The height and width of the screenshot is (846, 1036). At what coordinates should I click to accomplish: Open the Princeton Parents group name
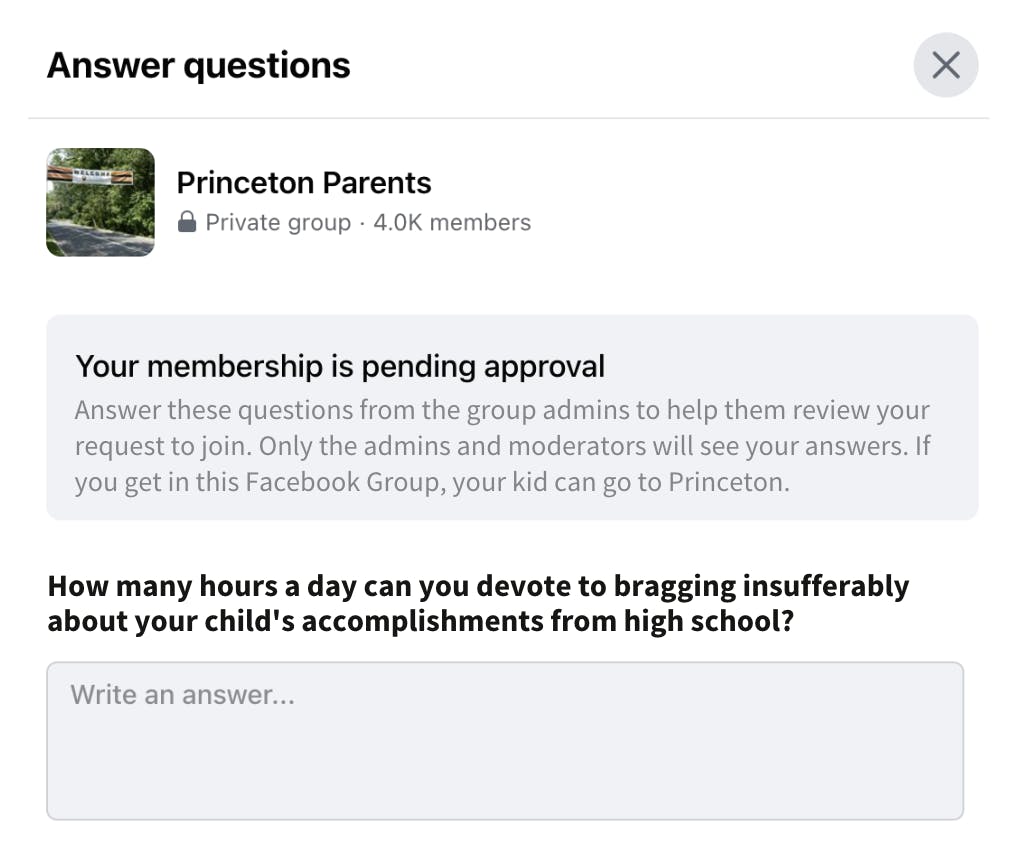[304, 183]
